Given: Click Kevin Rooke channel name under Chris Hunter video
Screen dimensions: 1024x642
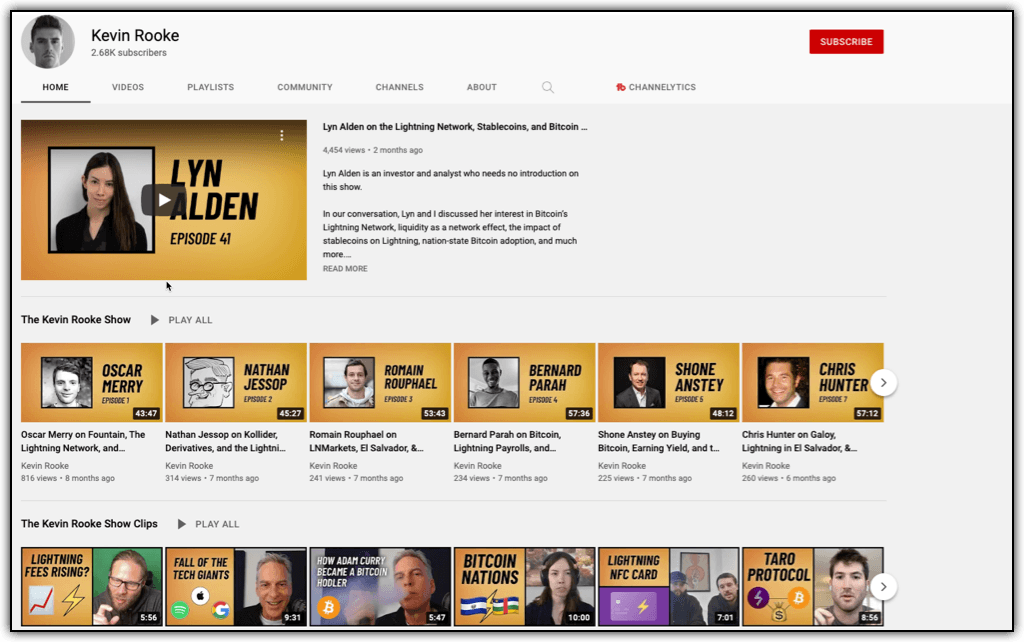Looking at the screenshot, I should tap(765, 466).
